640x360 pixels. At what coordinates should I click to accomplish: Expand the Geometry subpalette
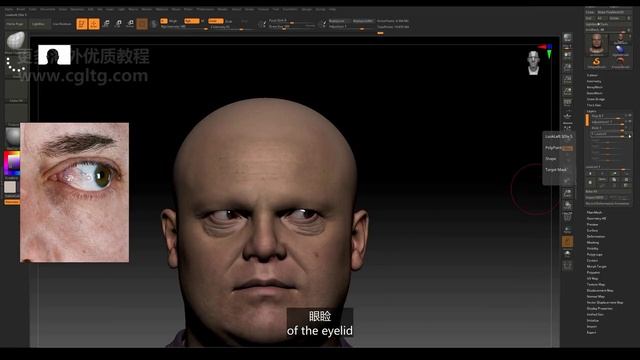click(594, 81)
